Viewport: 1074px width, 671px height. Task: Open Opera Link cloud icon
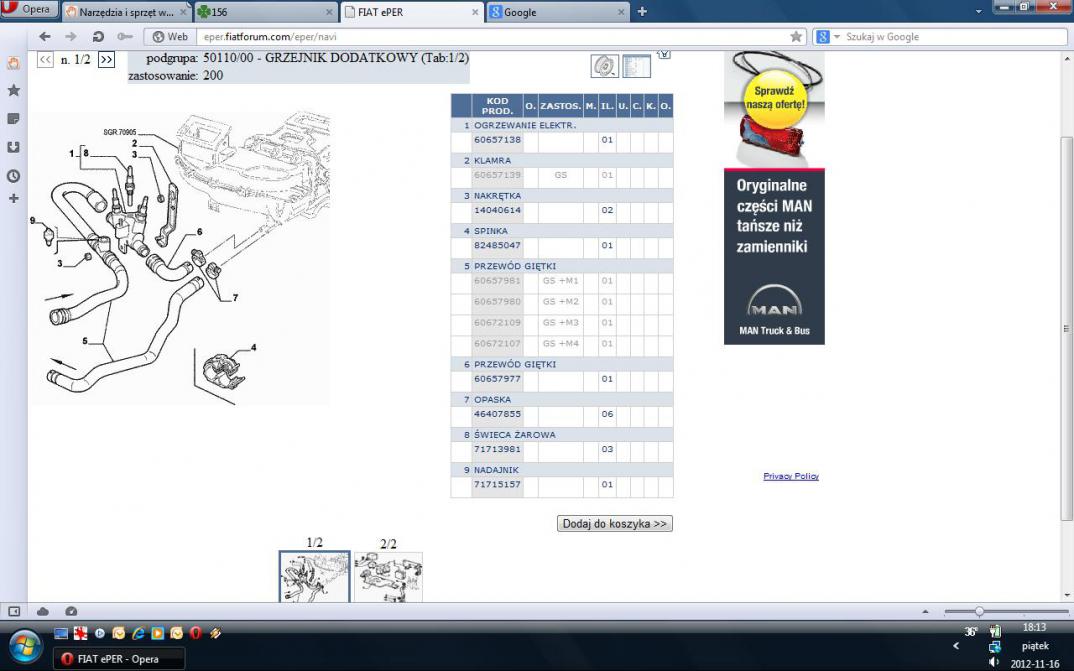point(42,611)
